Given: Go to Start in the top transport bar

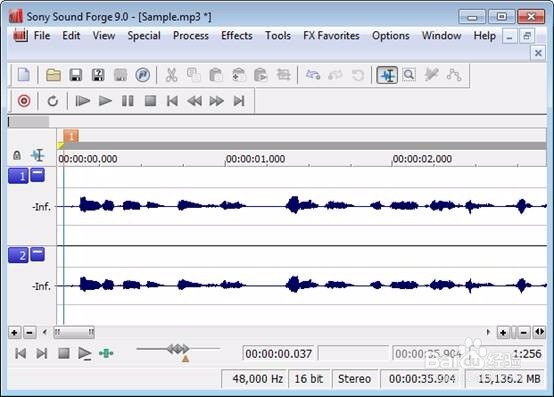Looking at the screenshot, I should tap(172, 101).
